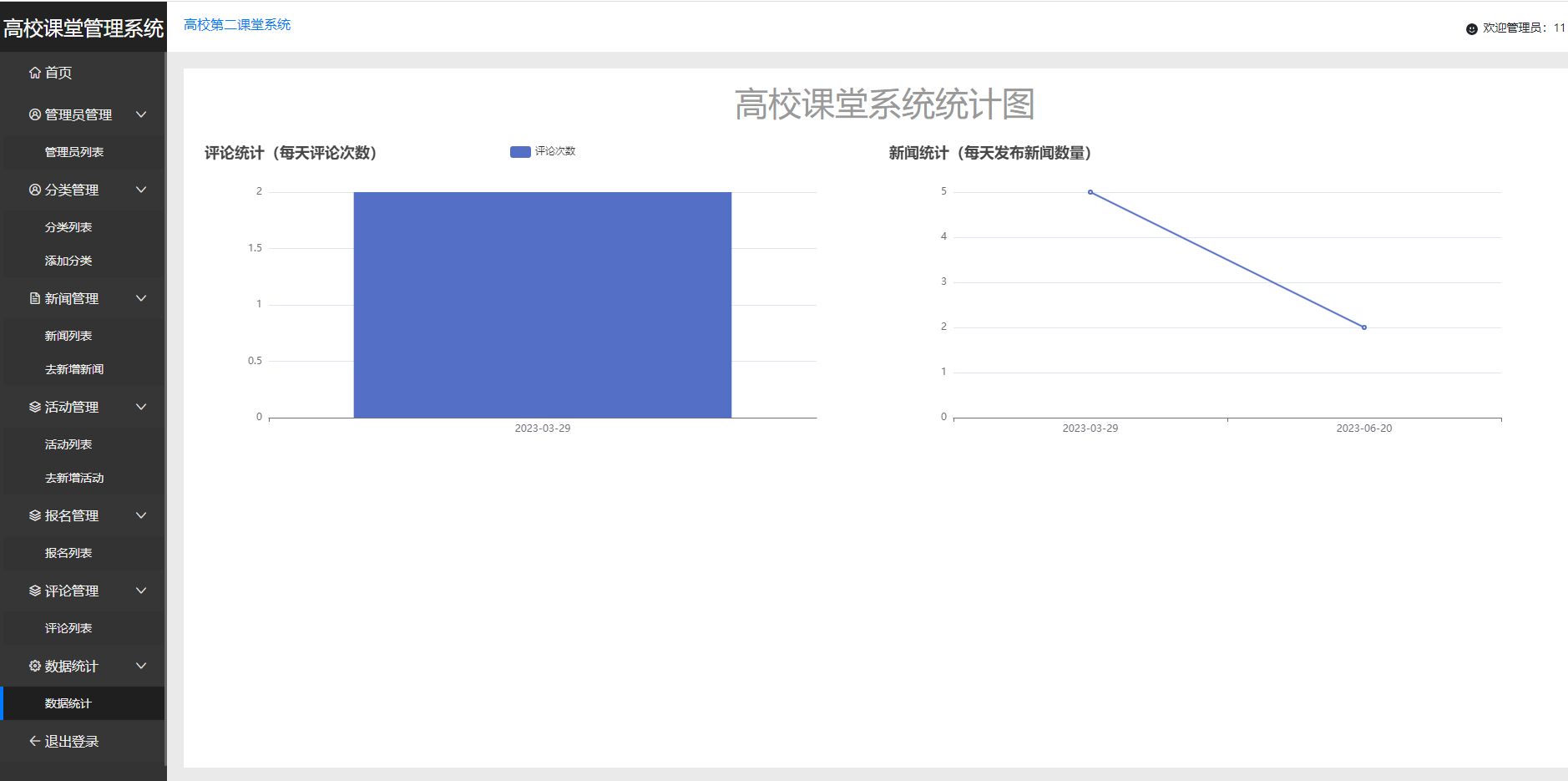
Task: Toggle the 评论次数 legend label
Action: [x=555, y=151]
